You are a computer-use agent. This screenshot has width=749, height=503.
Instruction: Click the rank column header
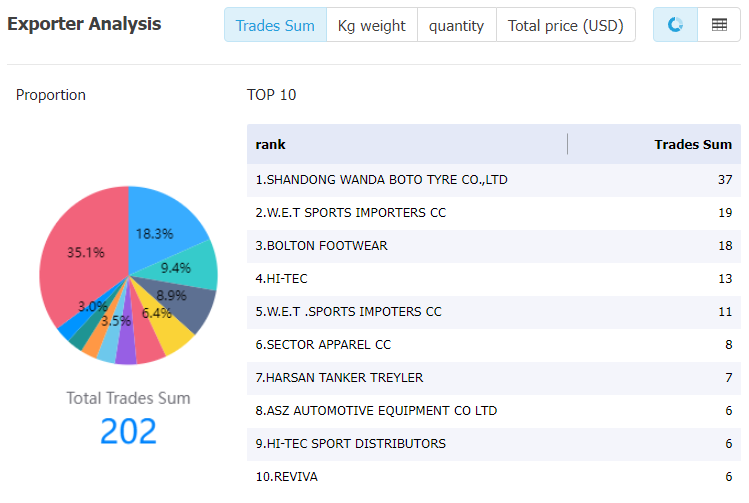[270, 144]
